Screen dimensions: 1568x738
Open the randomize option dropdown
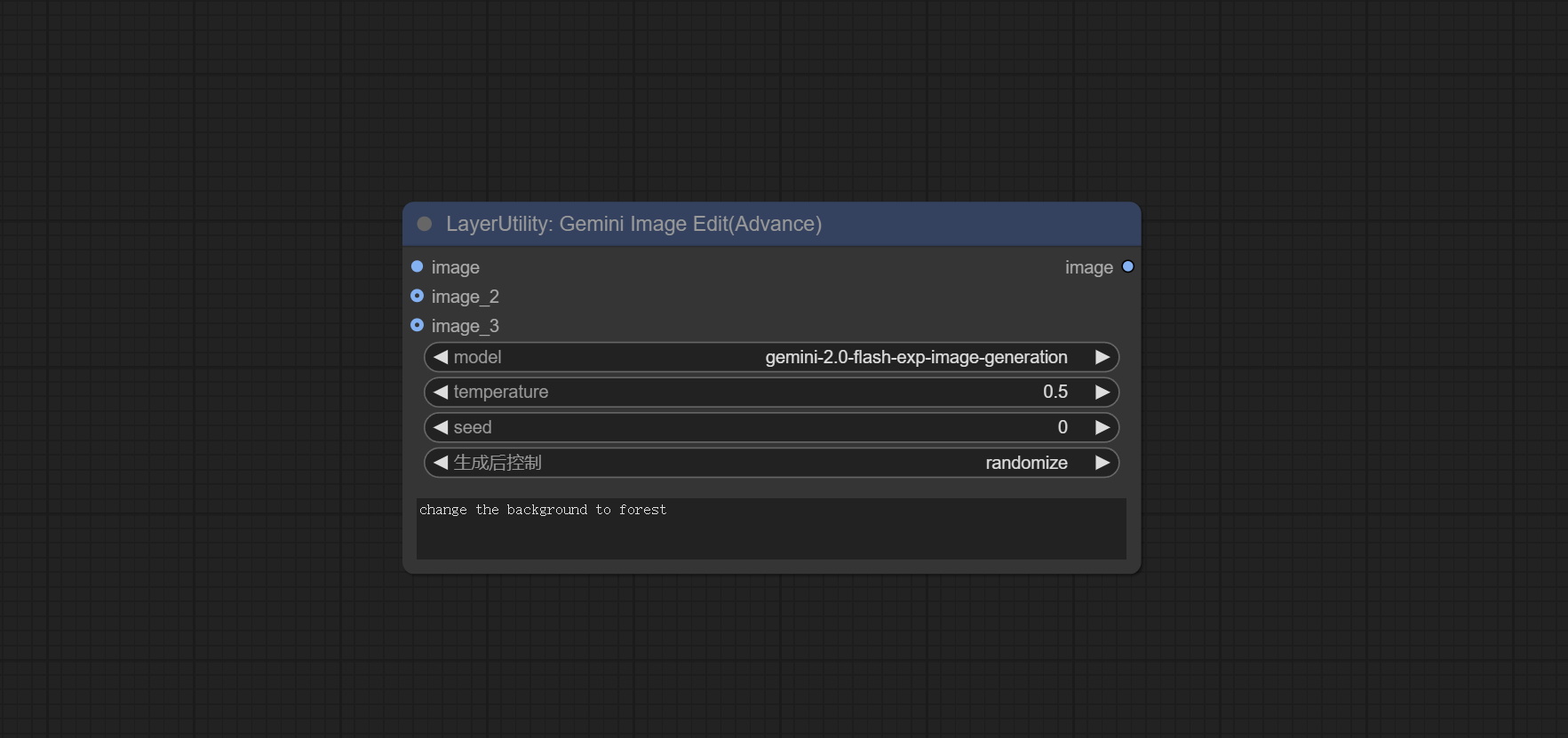click(1025, 463)
